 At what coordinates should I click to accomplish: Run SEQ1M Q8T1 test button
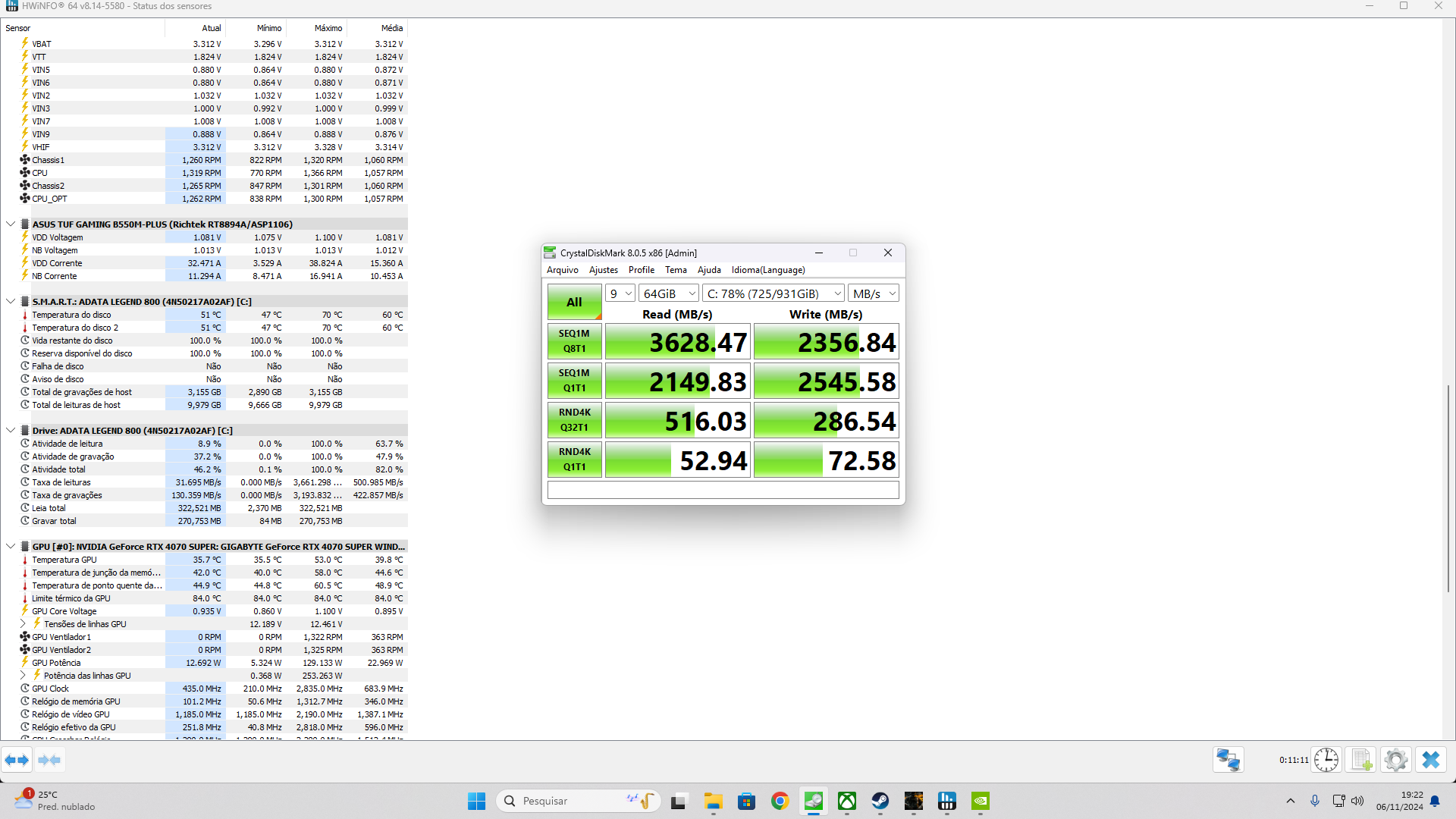click(575, 341)
